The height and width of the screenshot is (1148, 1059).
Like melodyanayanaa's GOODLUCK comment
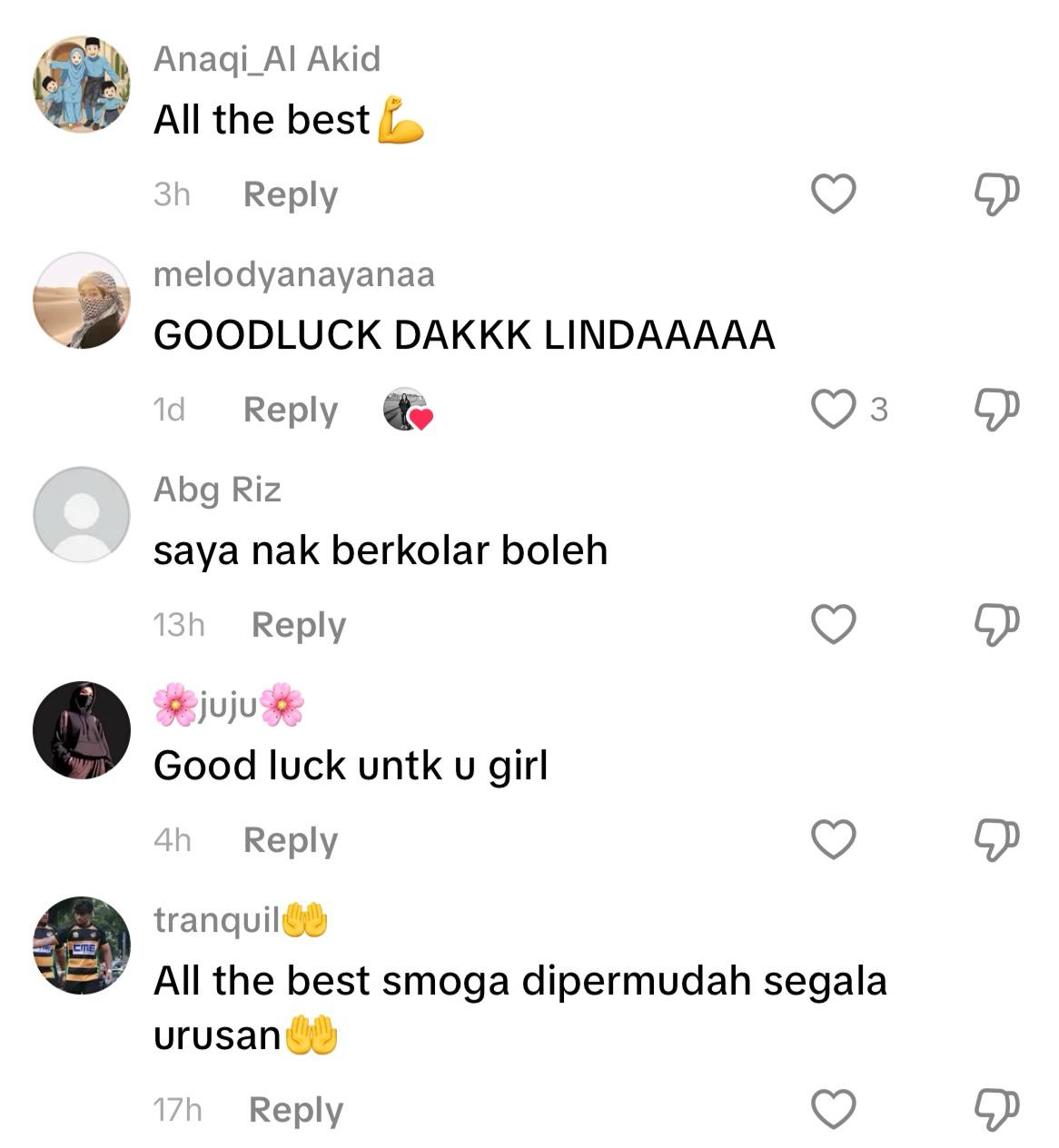(x=833, y=410)
